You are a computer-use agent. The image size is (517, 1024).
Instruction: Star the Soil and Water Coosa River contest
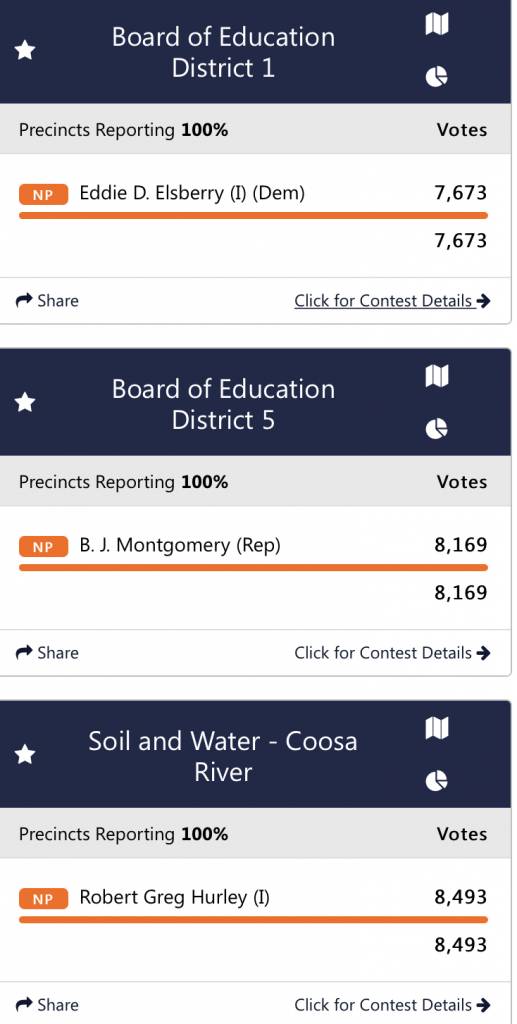[x=25, y=754]
